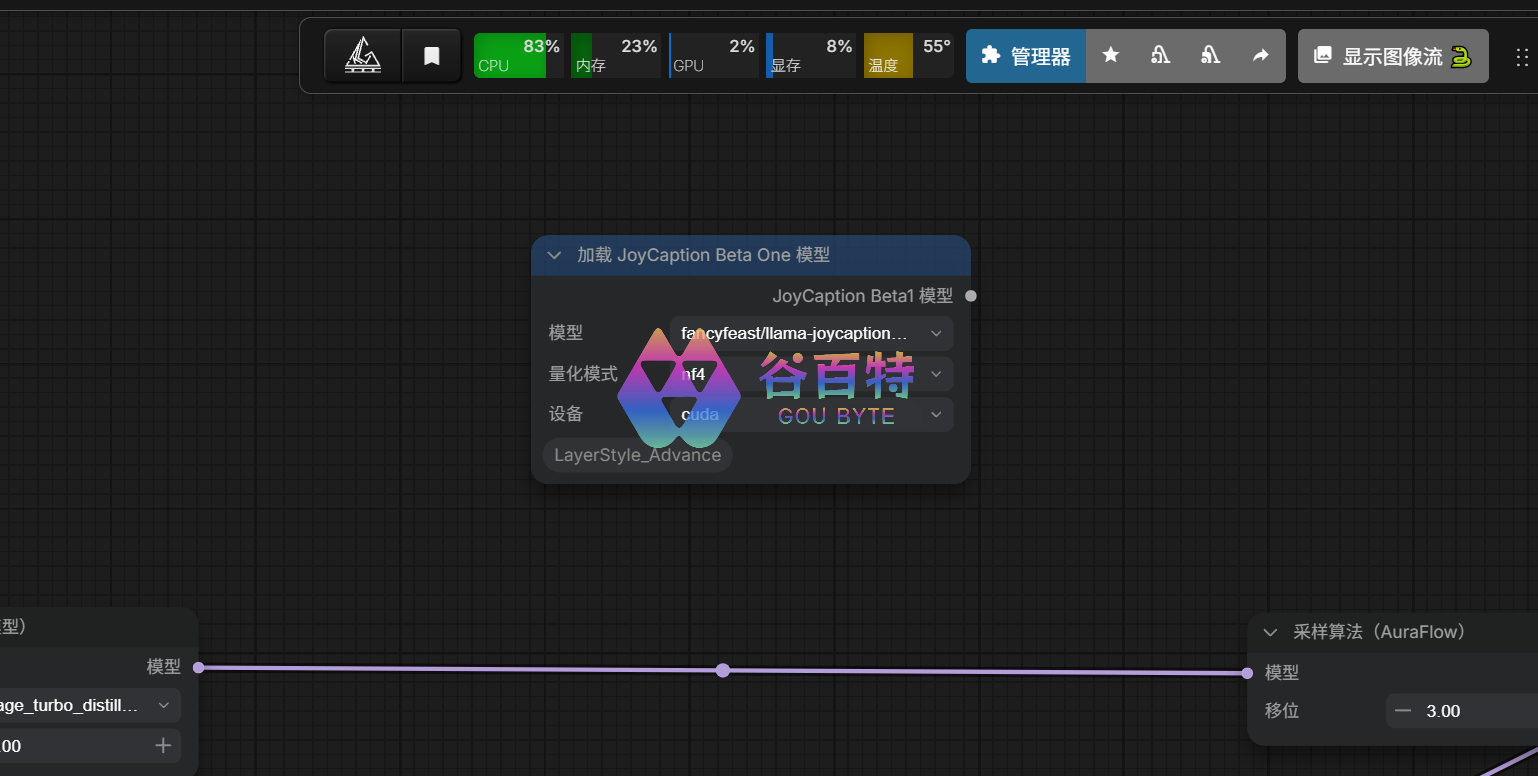Click the puzzle-piece 管理器 manager button

point(1026,56)
